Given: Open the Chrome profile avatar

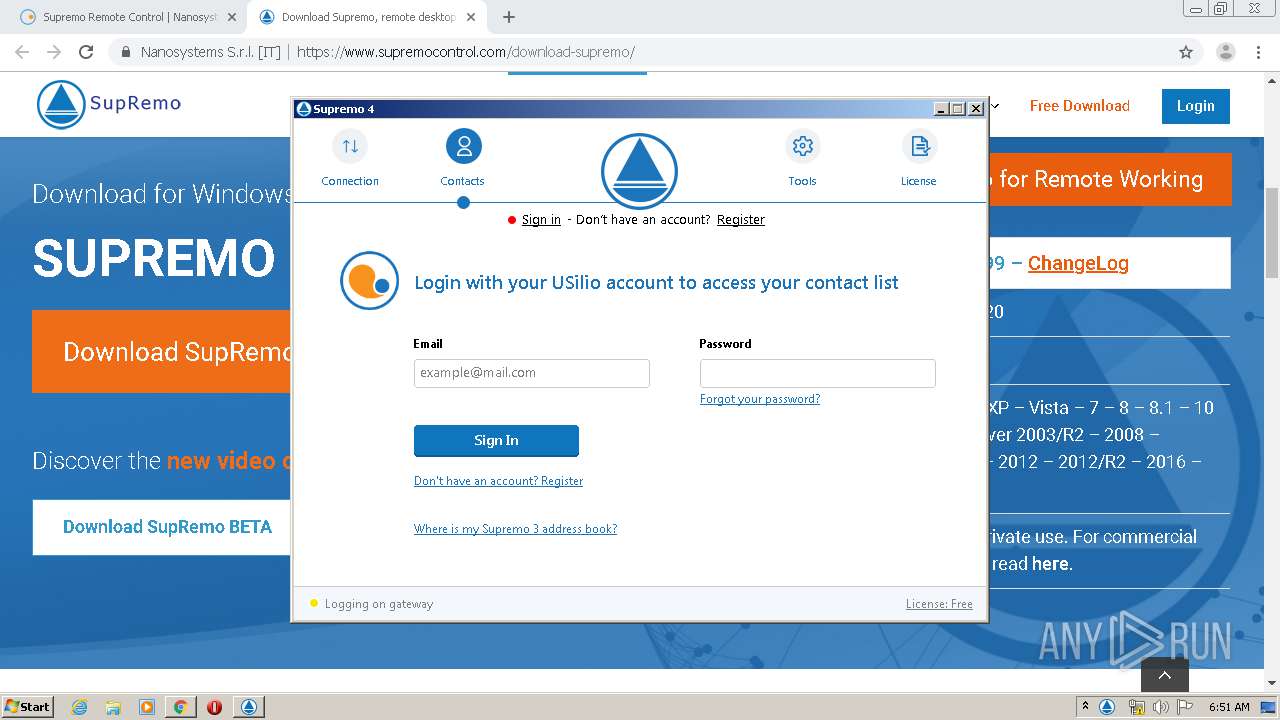Looking at the screenshot, I should tap(1225, 52).
